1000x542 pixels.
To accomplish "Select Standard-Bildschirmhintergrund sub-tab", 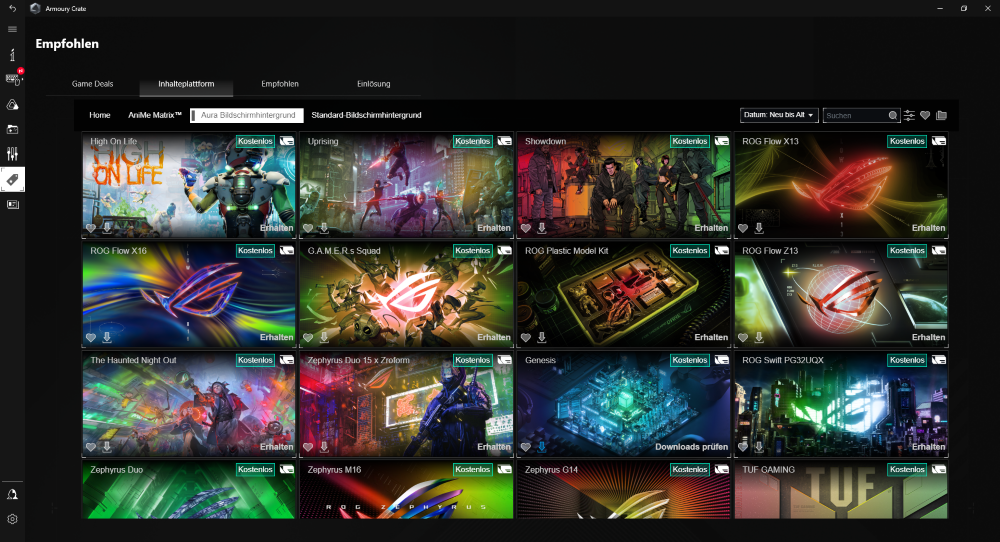I will pos(366,115).
